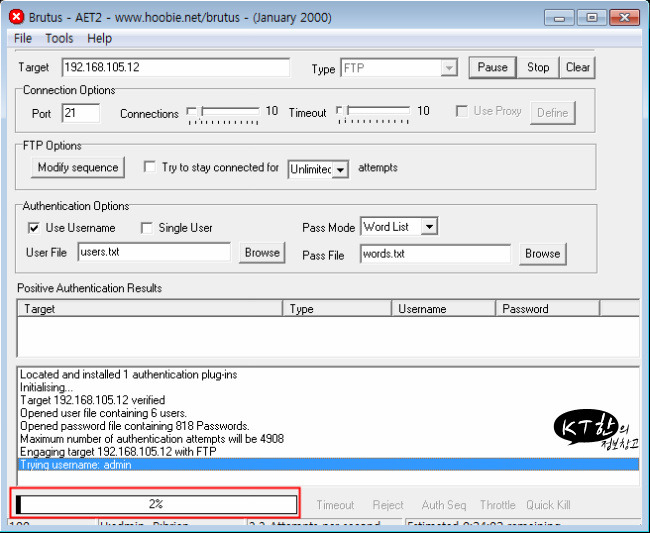Click the 2% progress bar
Image resolution: width=650 pixels, height=533 pixels.
(156, 504)
